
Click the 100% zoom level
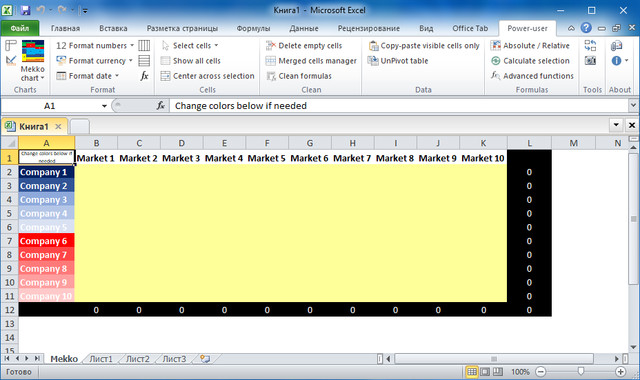point(520,372)
